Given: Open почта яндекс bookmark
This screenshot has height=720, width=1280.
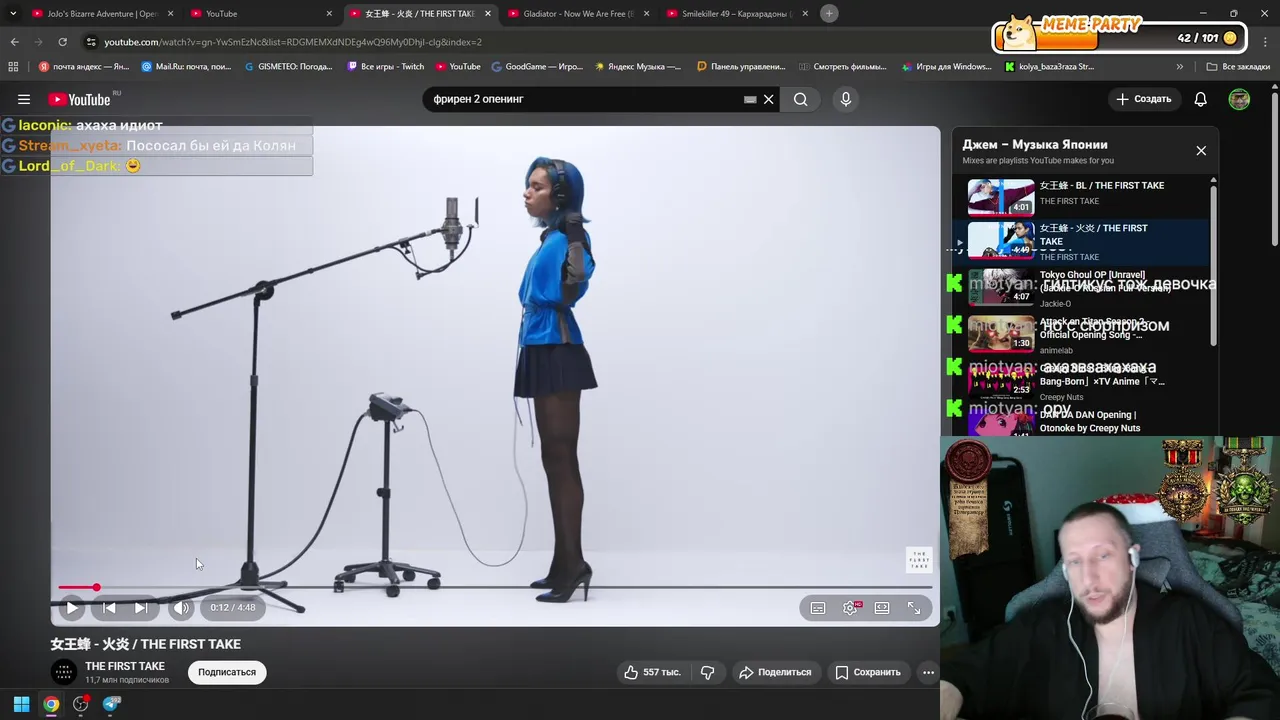Looking at the screenshot, I should pos(85,67).
